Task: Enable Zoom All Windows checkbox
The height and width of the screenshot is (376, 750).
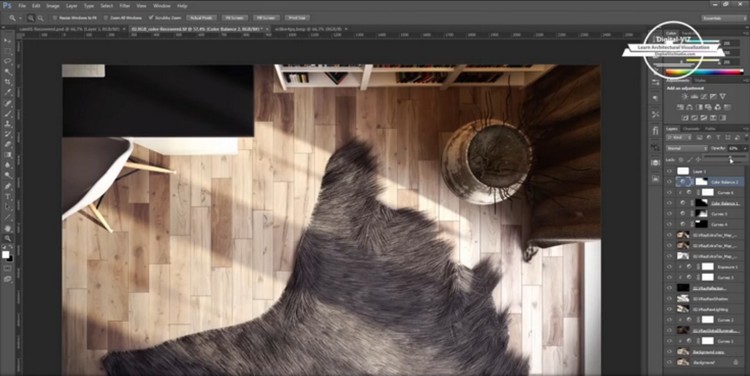Action: point(106,18)
